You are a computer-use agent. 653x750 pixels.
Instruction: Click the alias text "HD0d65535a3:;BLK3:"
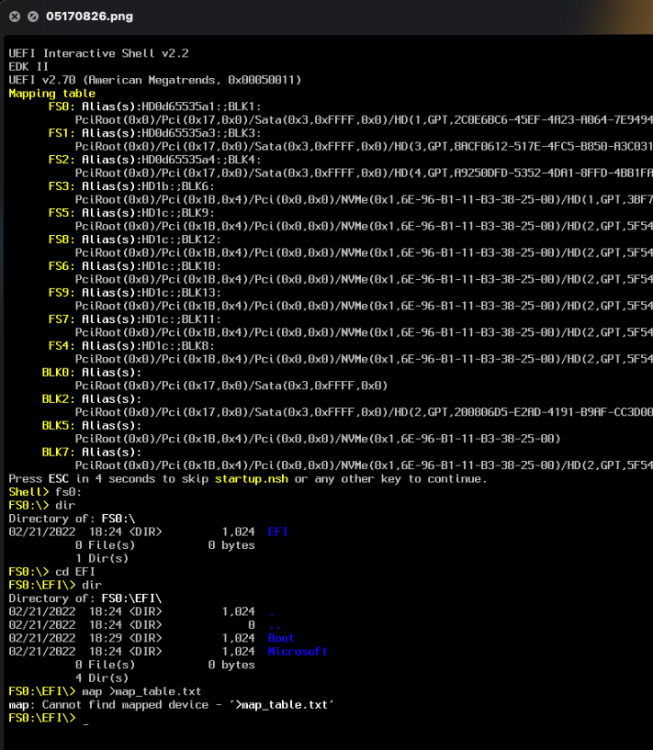pos(201,133)
